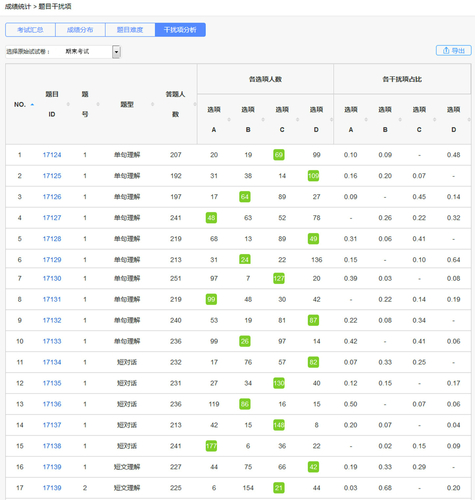Sort by 选项 D under 各选项人数

(331, 119)
